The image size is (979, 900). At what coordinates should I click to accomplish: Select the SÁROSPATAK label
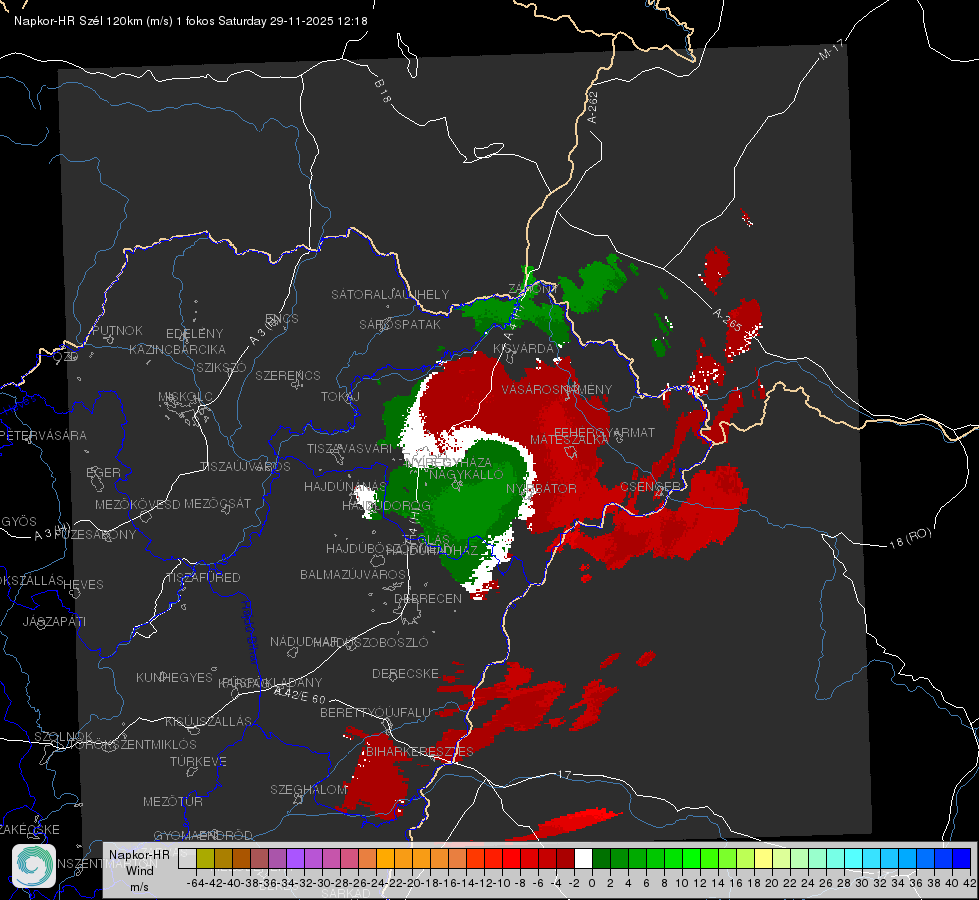(400, 324)
